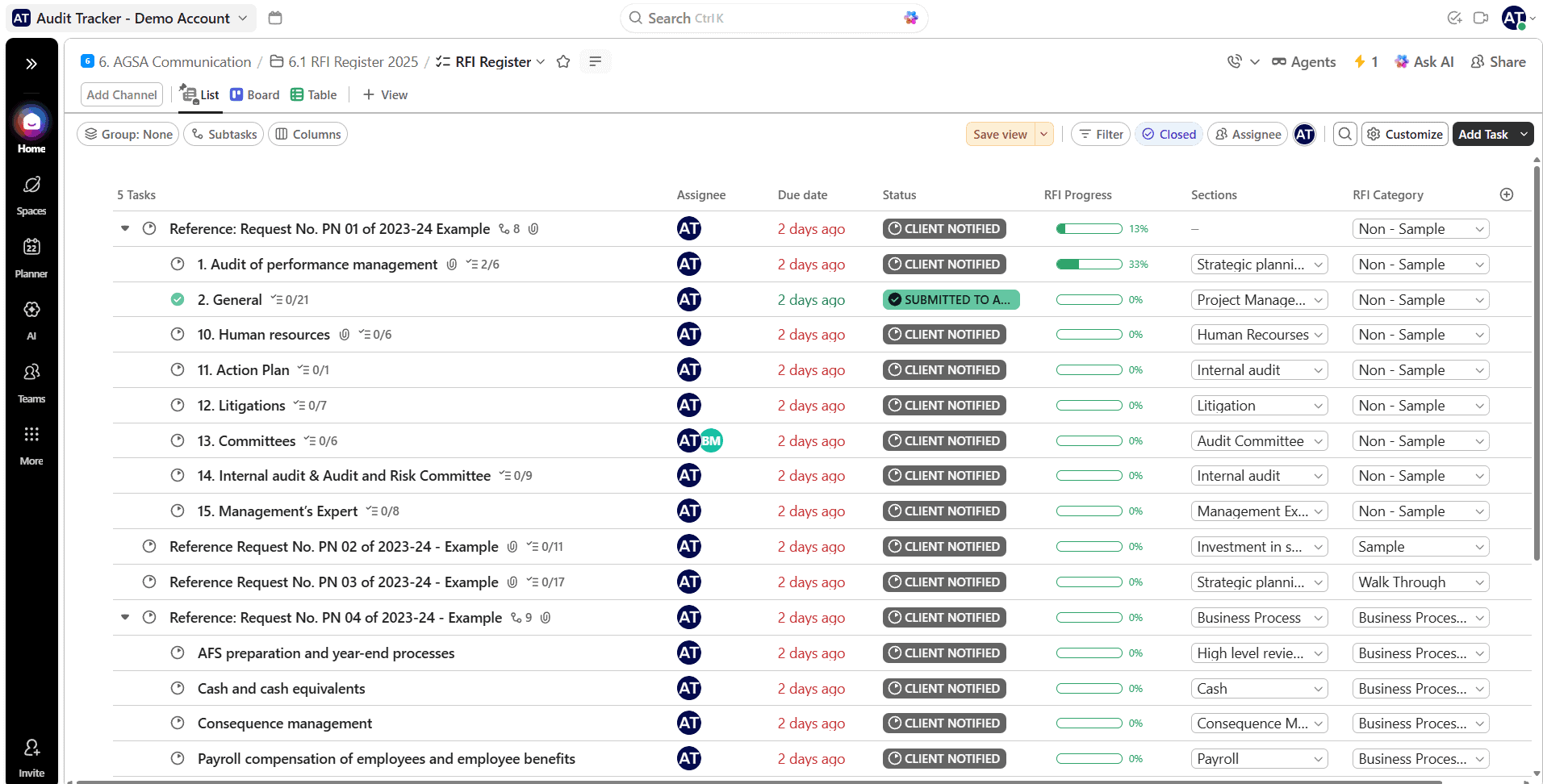This screenshot has height=784, width=1543.
Task: Open Spaces in the sidebar
Action: click(31, 195)
